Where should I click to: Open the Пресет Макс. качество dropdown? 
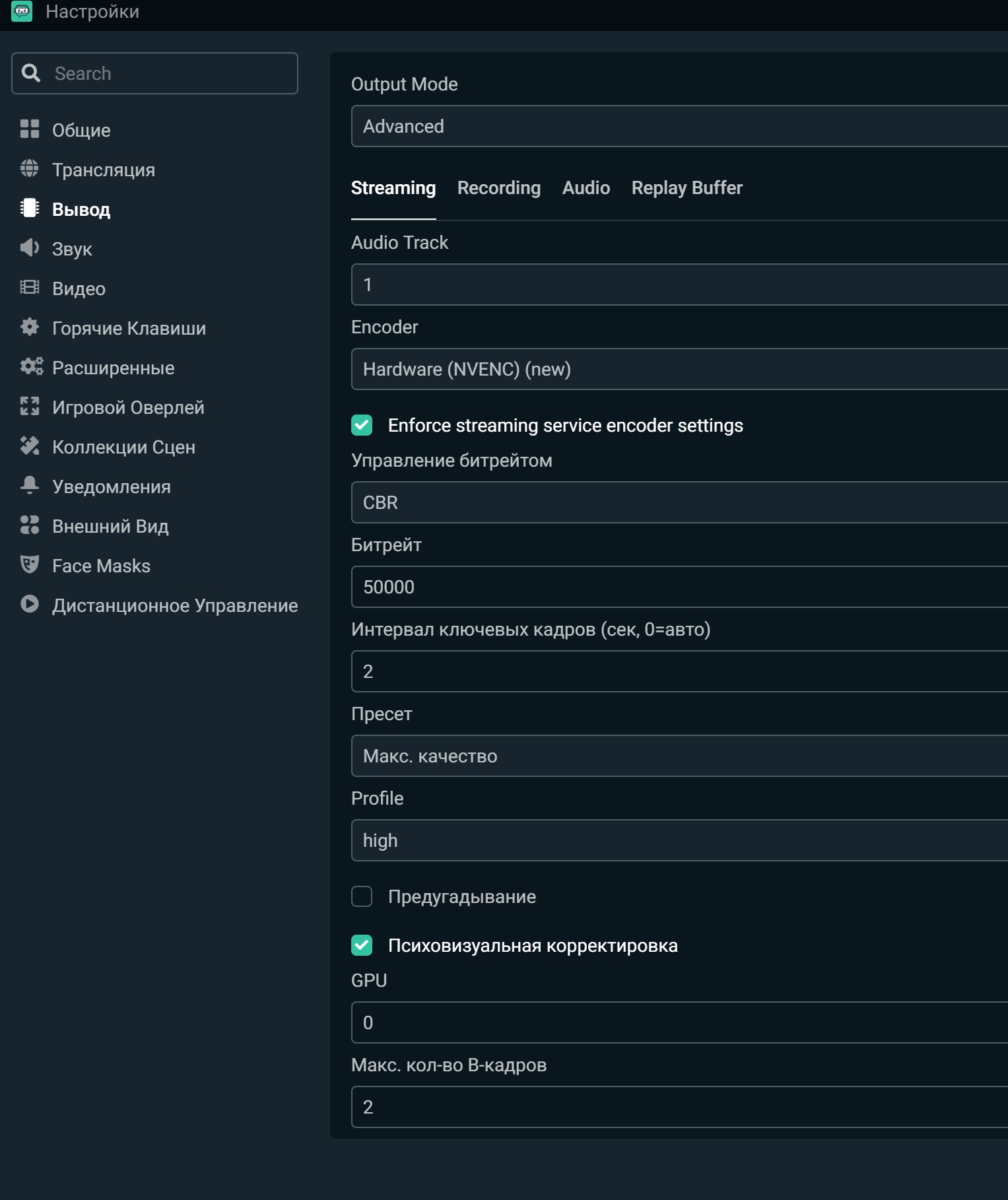coord(679,756)
